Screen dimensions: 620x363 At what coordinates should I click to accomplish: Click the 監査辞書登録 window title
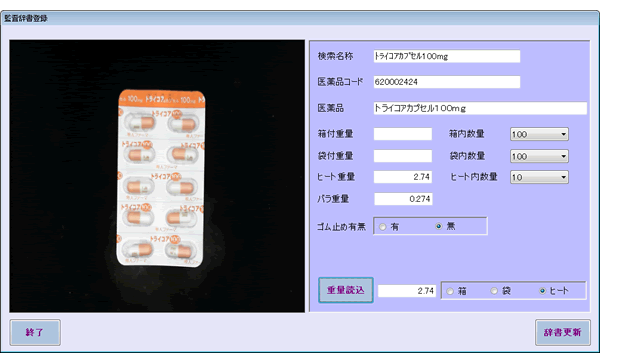tap(26, 19)
